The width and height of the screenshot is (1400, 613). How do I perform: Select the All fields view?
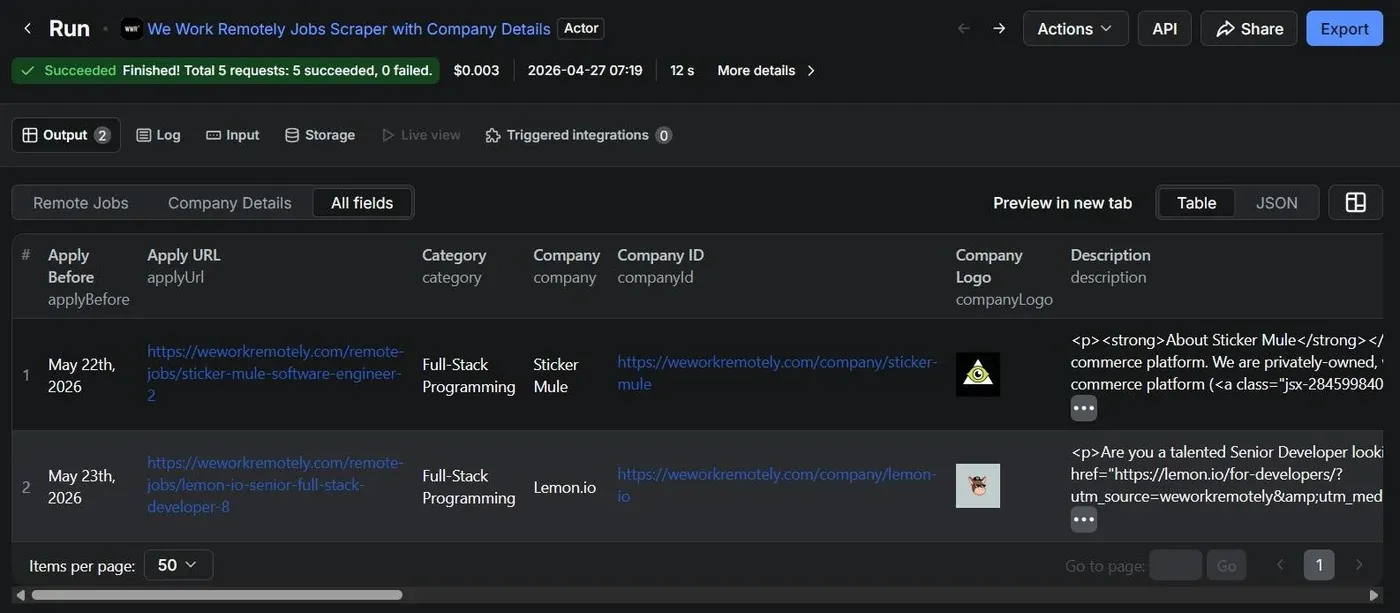pos(362,203)
